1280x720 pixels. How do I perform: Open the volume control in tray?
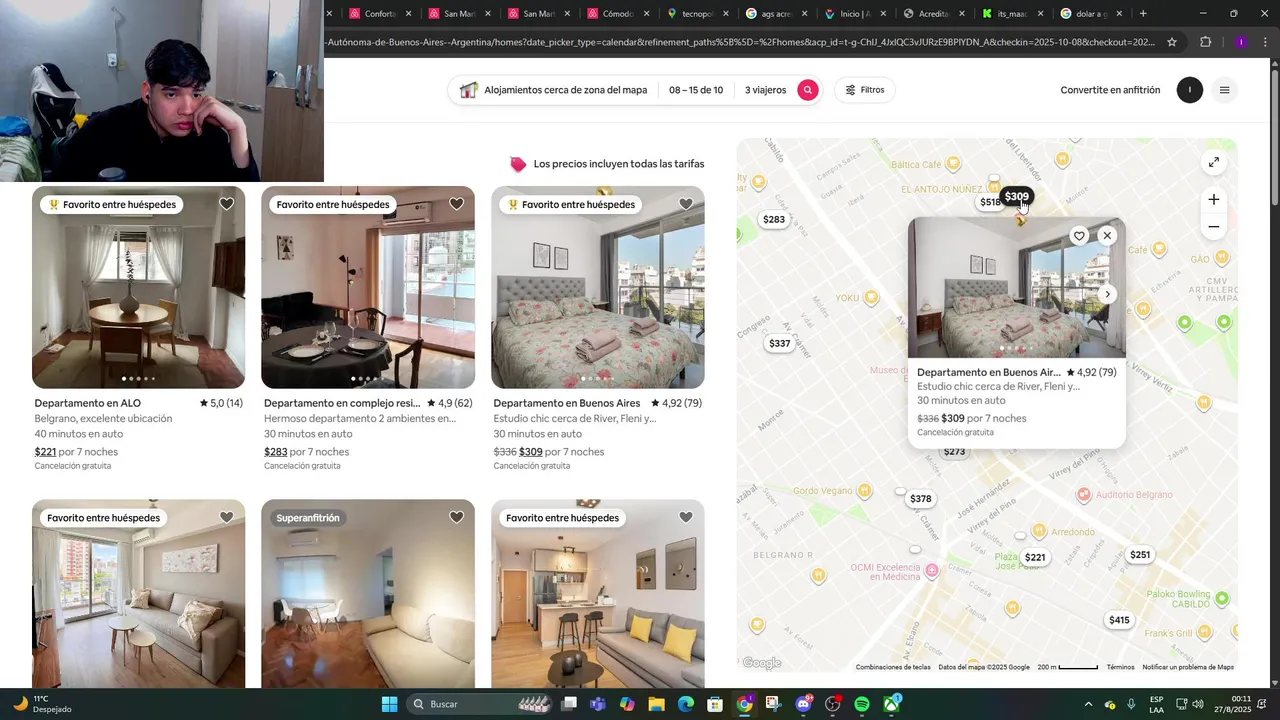coord(1199,704)
